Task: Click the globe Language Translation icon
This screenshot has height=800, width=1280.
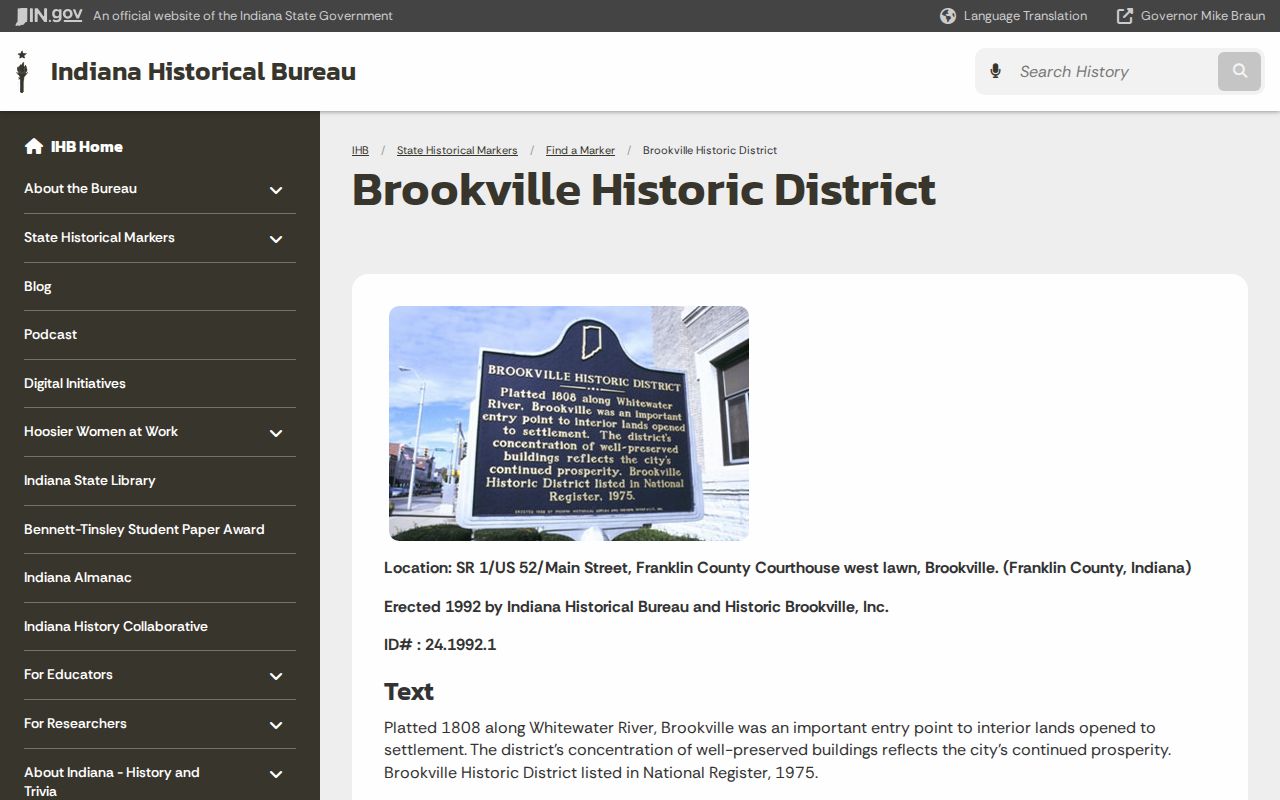Action: [948, 16]
